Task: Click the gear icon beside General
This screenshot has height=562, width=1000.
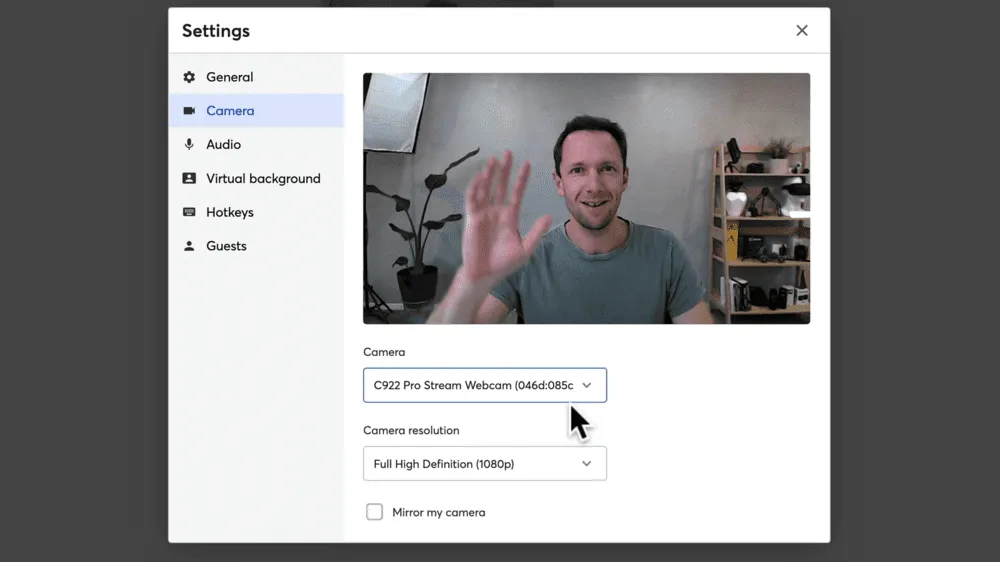Action: point(189,77)
